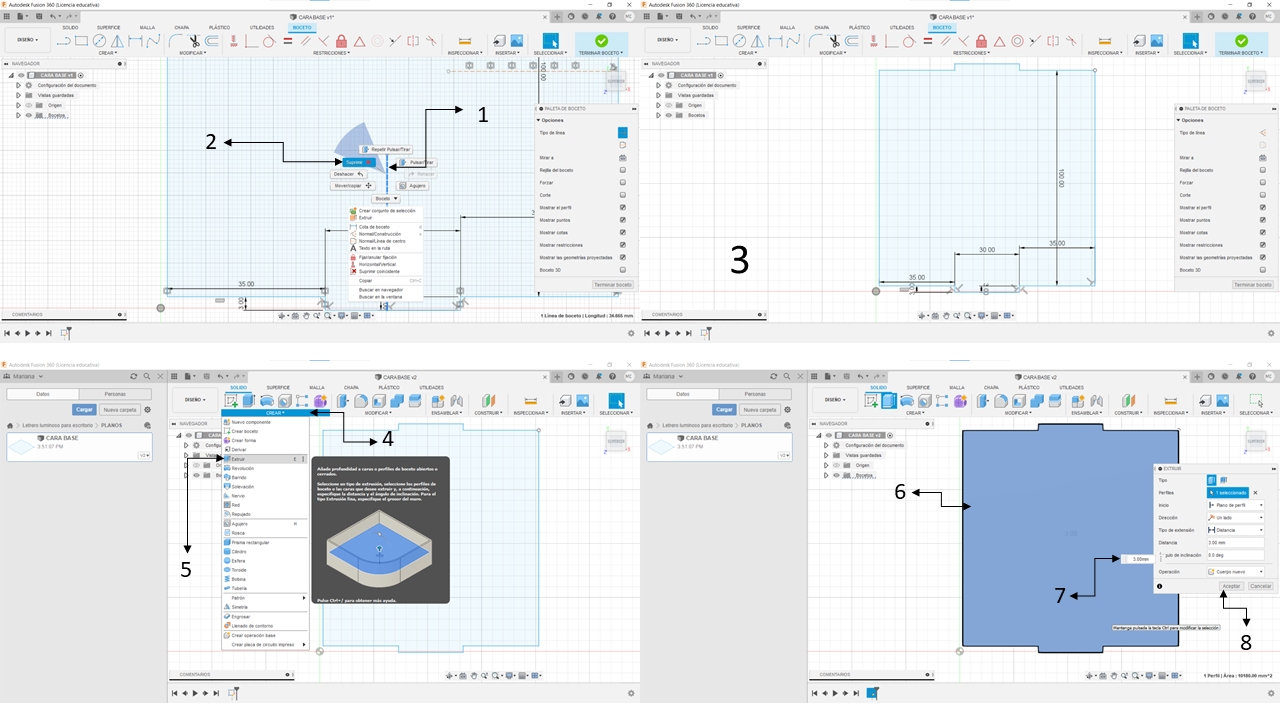Toggle Rejilla del boceto, marking-menu window's palette

pyautogui.click(x=622, y=170)
